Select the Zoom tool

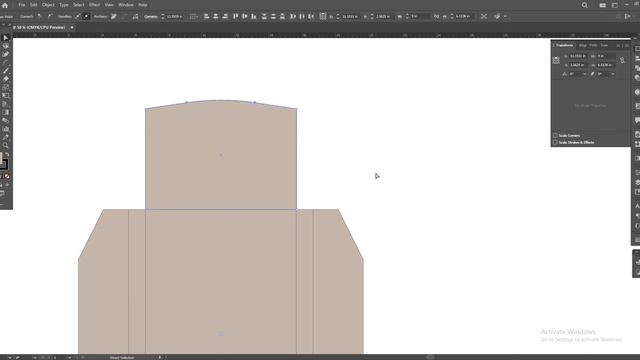pyautogui.click(x=6, y=145)
